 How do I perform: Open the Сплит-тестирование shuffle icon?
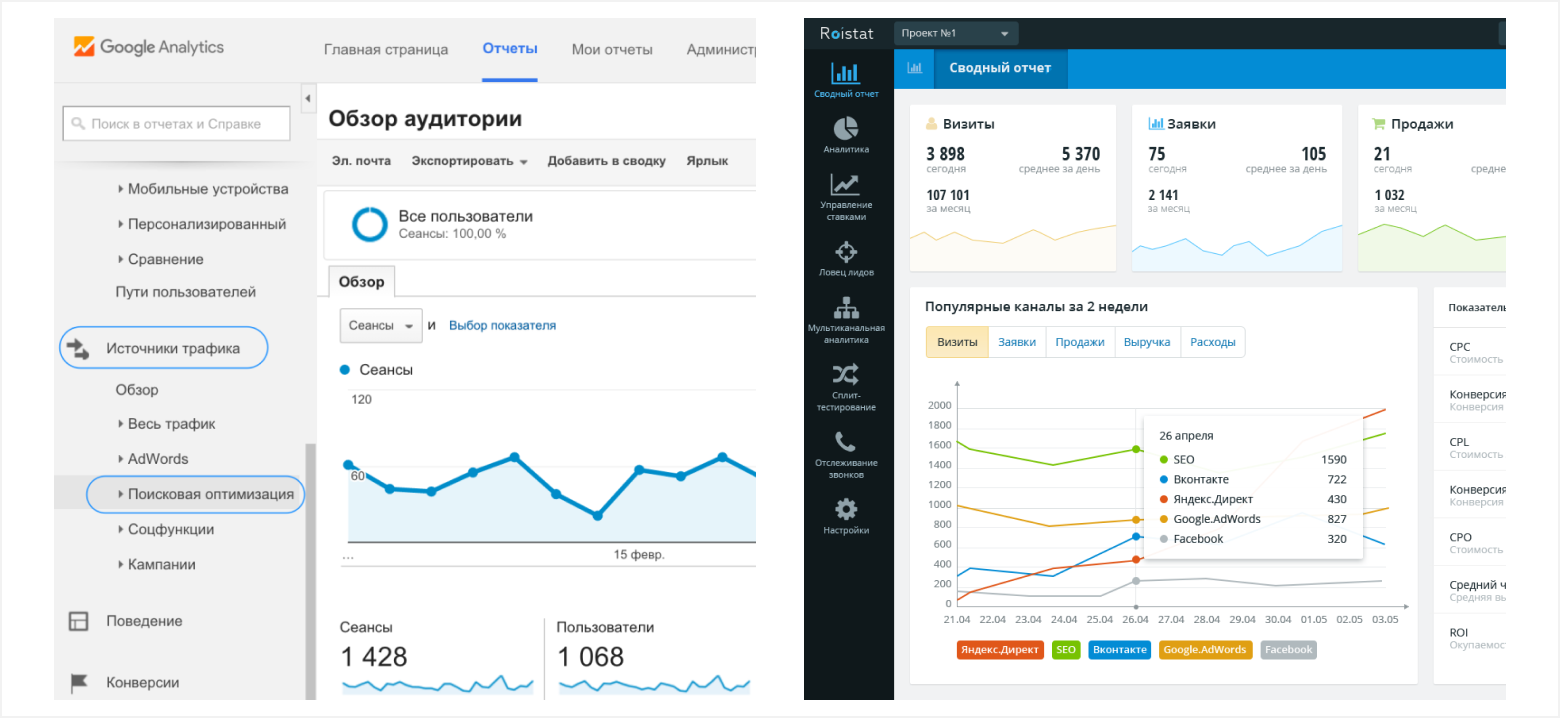coord(846,375)
